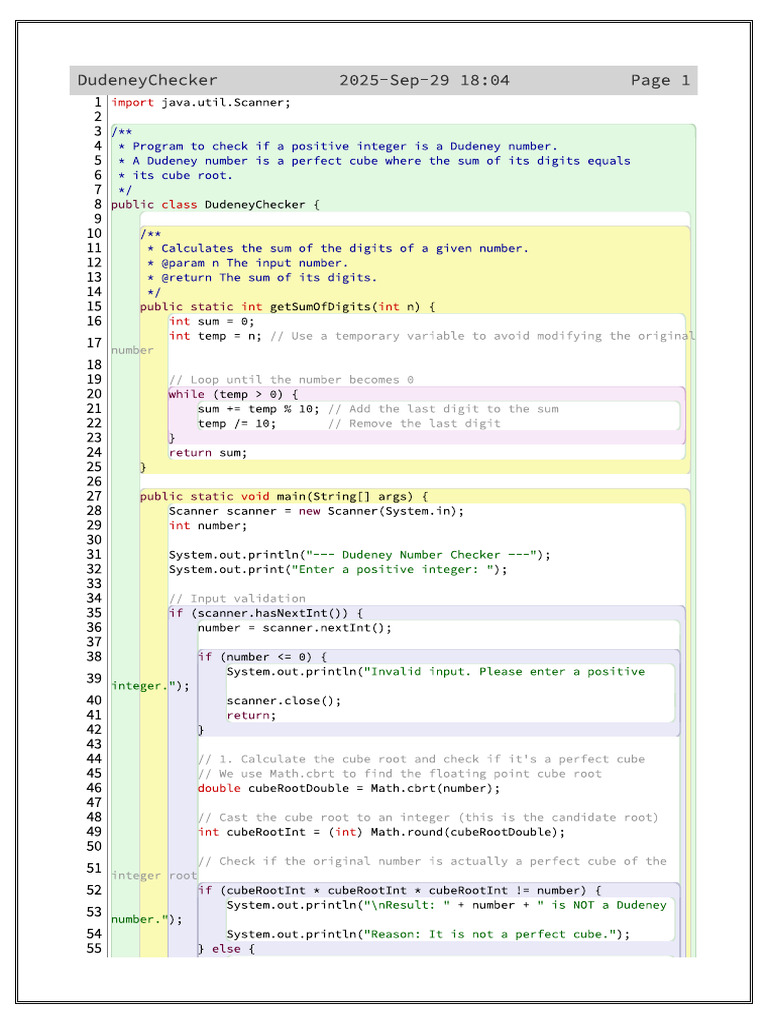Click the int cubeRootInt = Math.round line
Image resolution: width=768 pixels, height=1024 pixels.
point(381,832)
